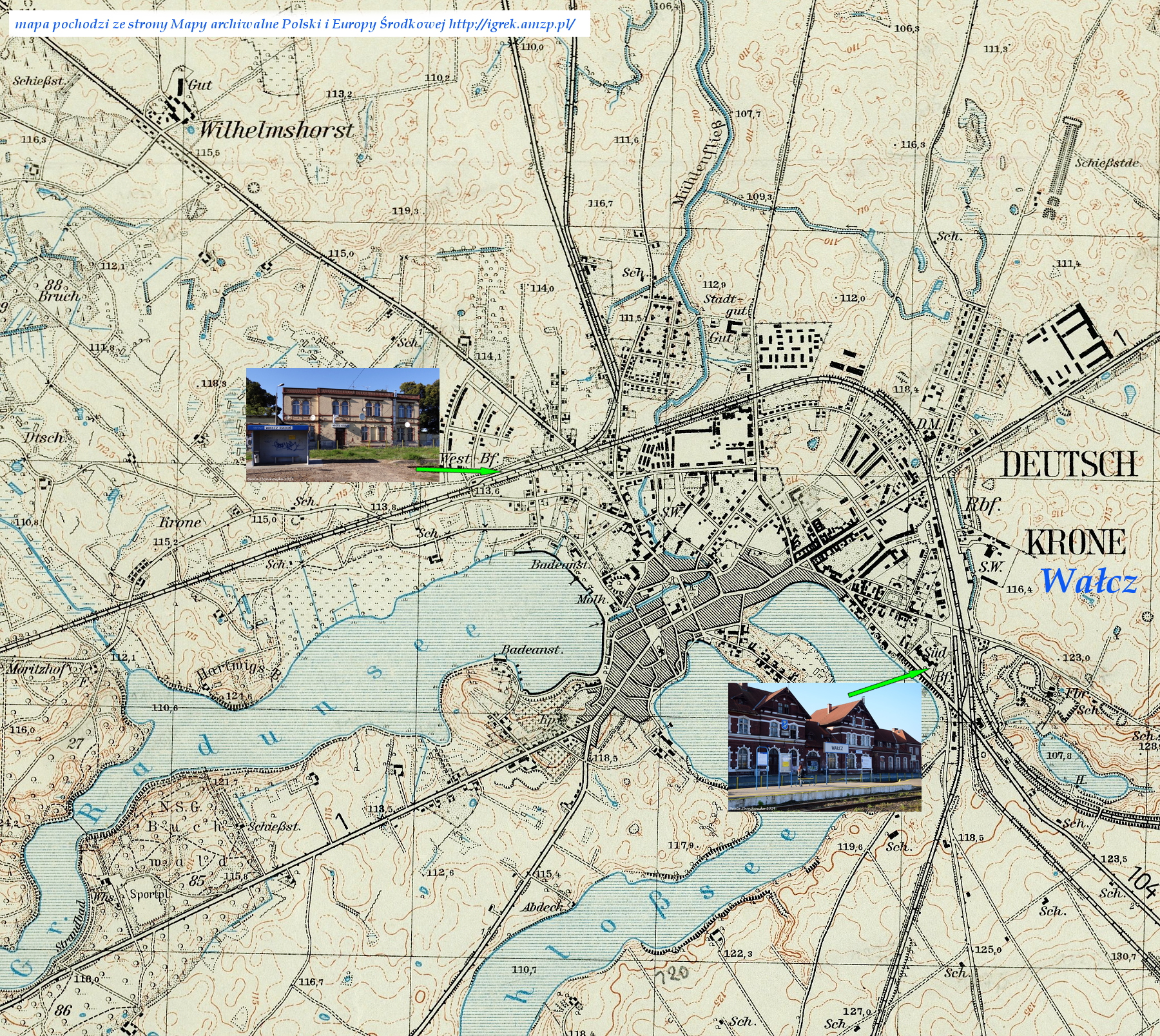
Task: Click the road number '104'
Action: [x=1142, y=884]
